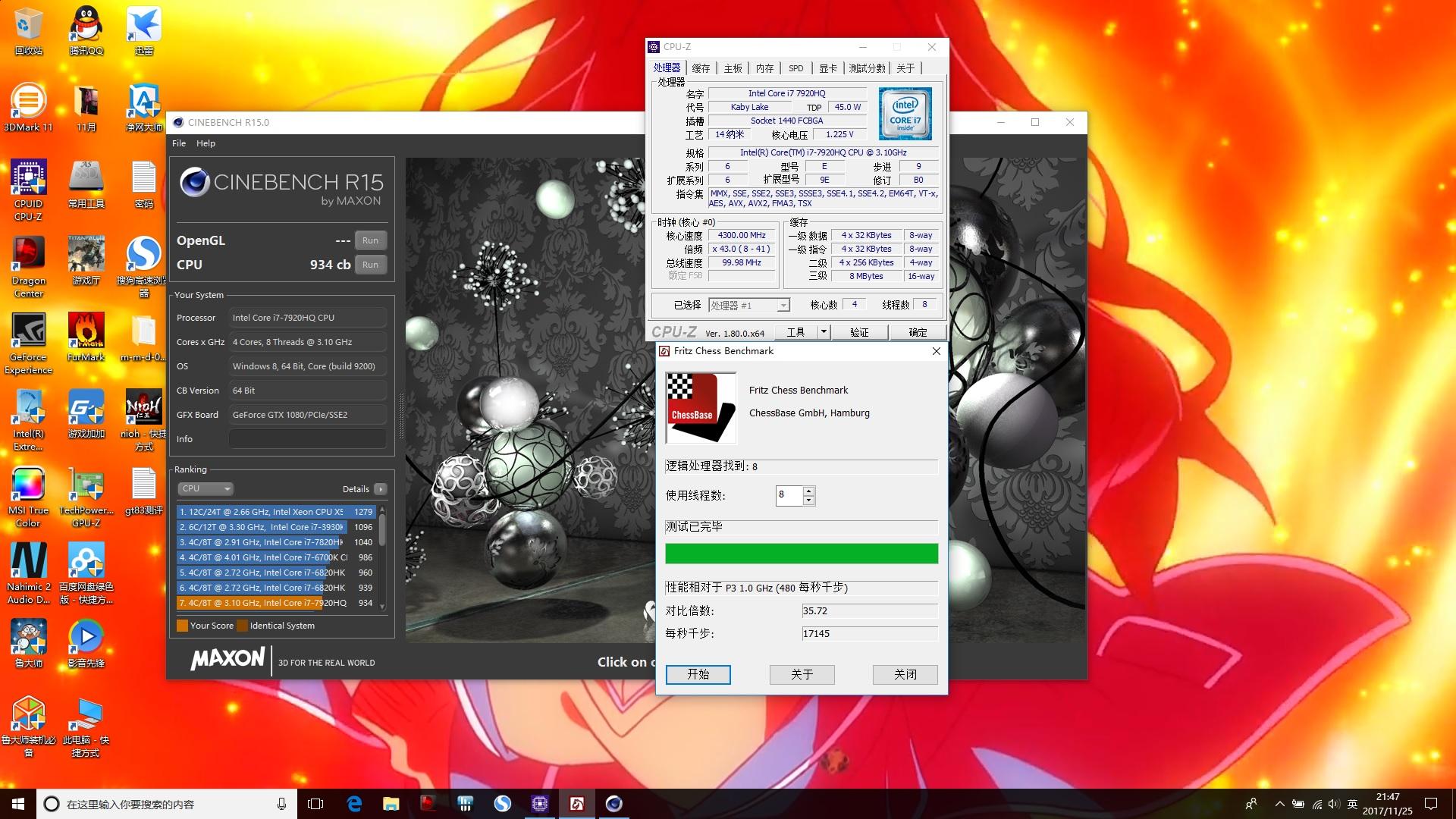Show hidden system tray icons
The width and height of the screenshot is (1456, 819).
click(x=1280, y=804)
